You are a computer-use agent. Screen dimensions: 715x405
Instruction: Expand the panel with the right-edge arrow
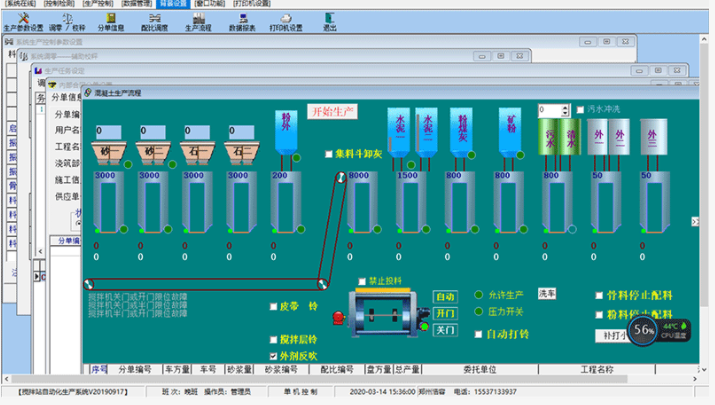coord(695,222)
